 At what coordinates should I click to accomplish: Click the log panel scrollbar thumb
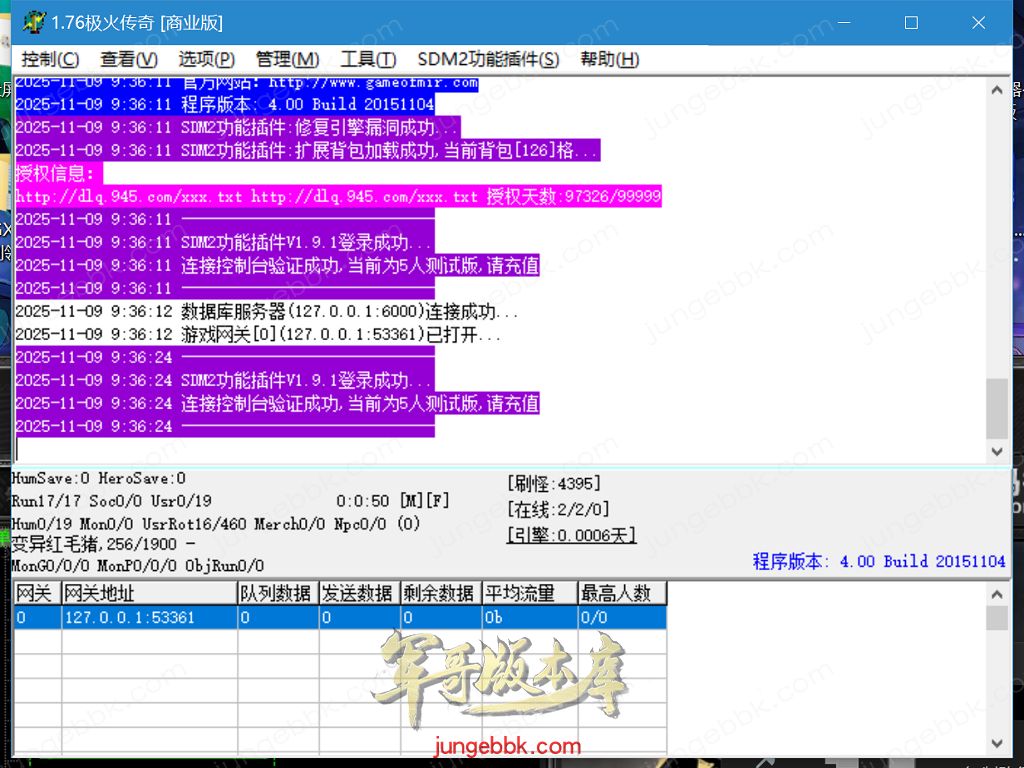(997, 408)
